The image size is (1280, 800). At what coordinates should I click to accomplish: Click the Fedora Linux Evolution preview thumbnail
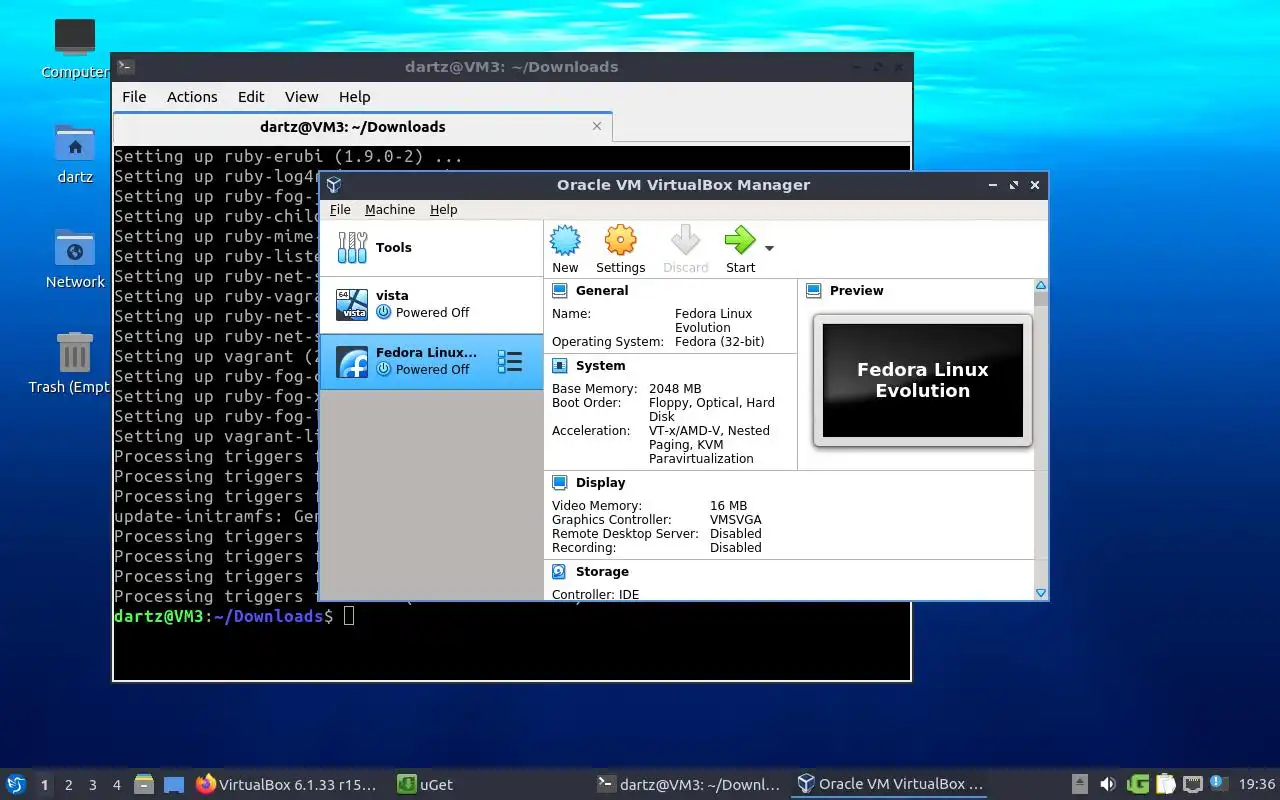click(x=922, y=380)
